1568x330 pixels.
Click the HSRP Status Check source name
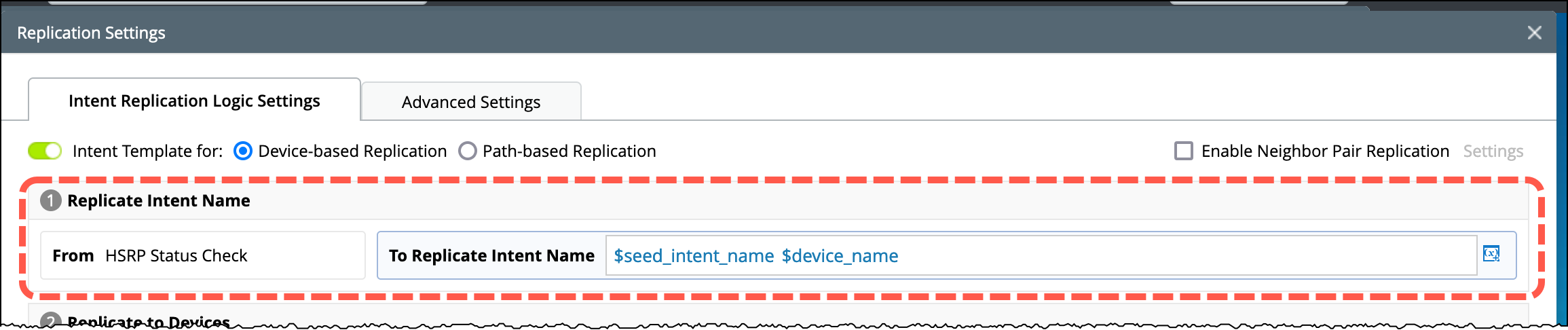(x=176, y=255)
